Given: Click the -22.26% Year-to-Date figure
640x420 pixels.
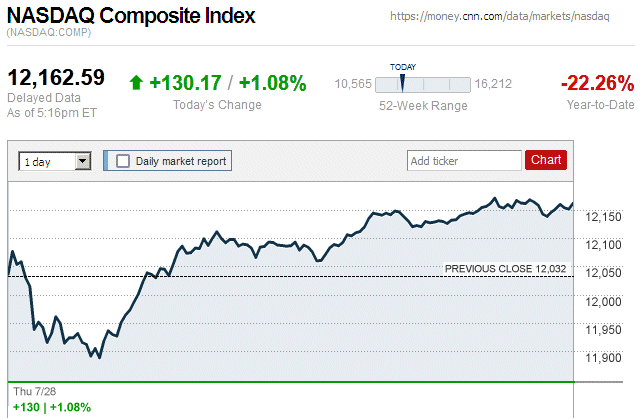Looking at the screenshot, I should [597, 83].
